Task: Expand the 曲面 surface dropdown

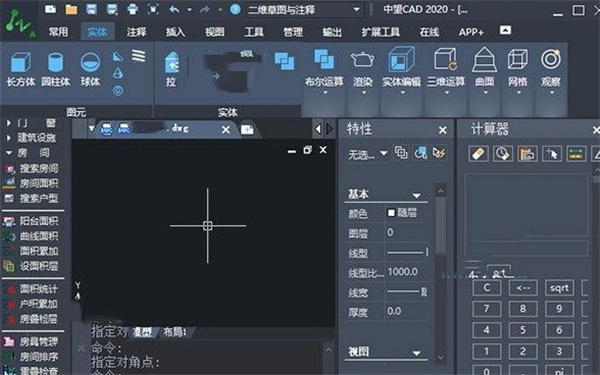Action: pos(485,92)
